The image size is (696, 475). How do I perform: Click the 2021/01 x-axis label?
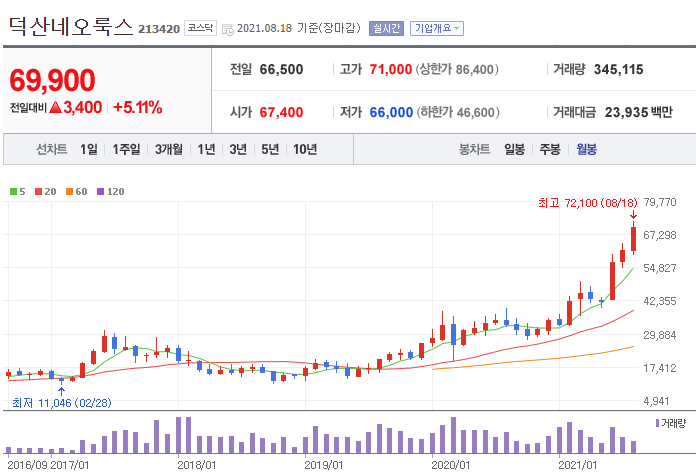tap(577, 465)
